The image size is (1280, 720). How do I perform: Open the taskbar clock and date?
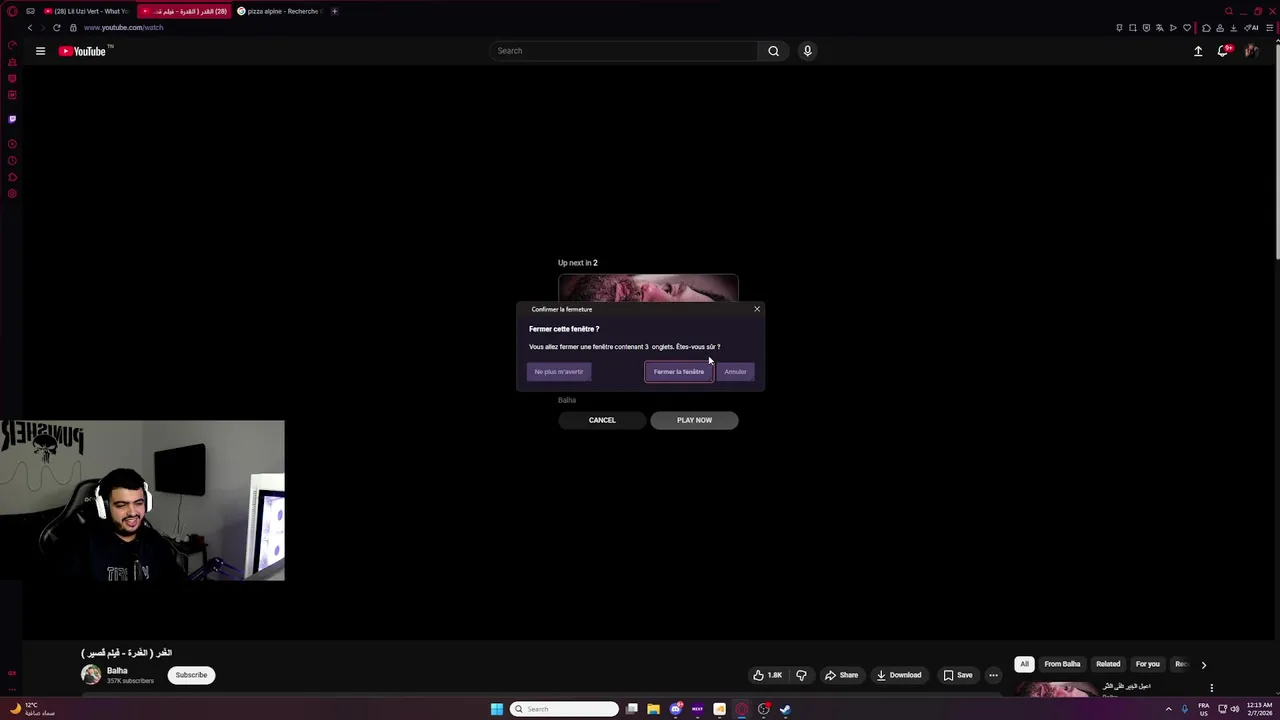pyautogui.click(x=1259, y=709)
